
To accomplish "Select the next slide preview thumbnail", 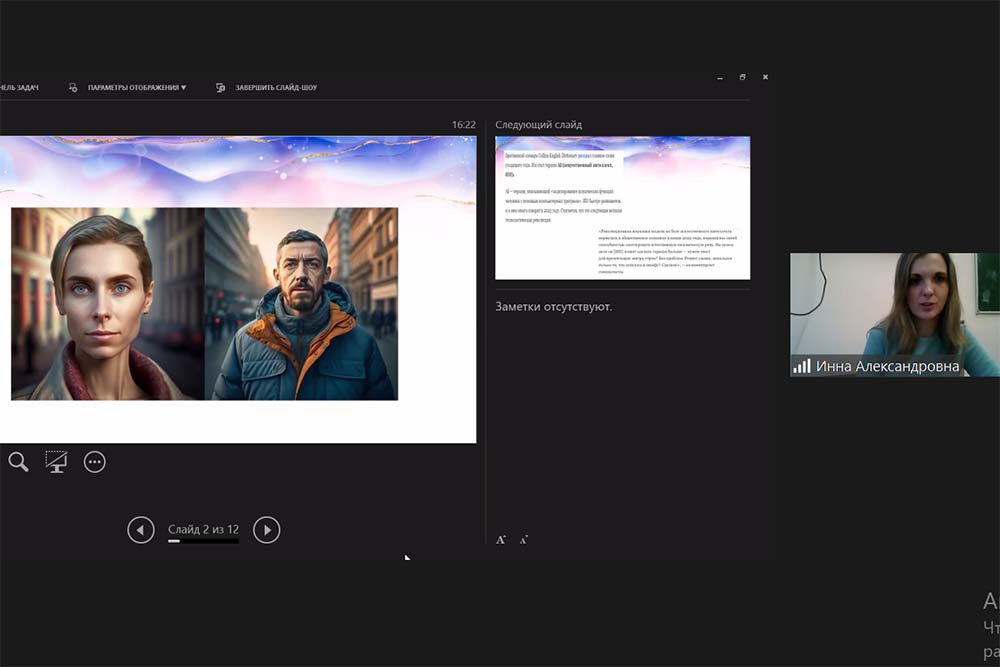I will pos(622,208).
